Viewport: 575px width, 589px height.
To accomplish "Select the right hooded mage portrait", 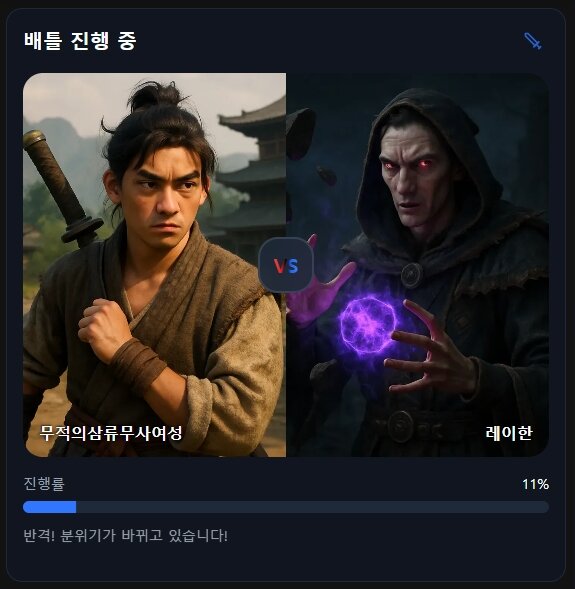I will (x=417, y=265).
